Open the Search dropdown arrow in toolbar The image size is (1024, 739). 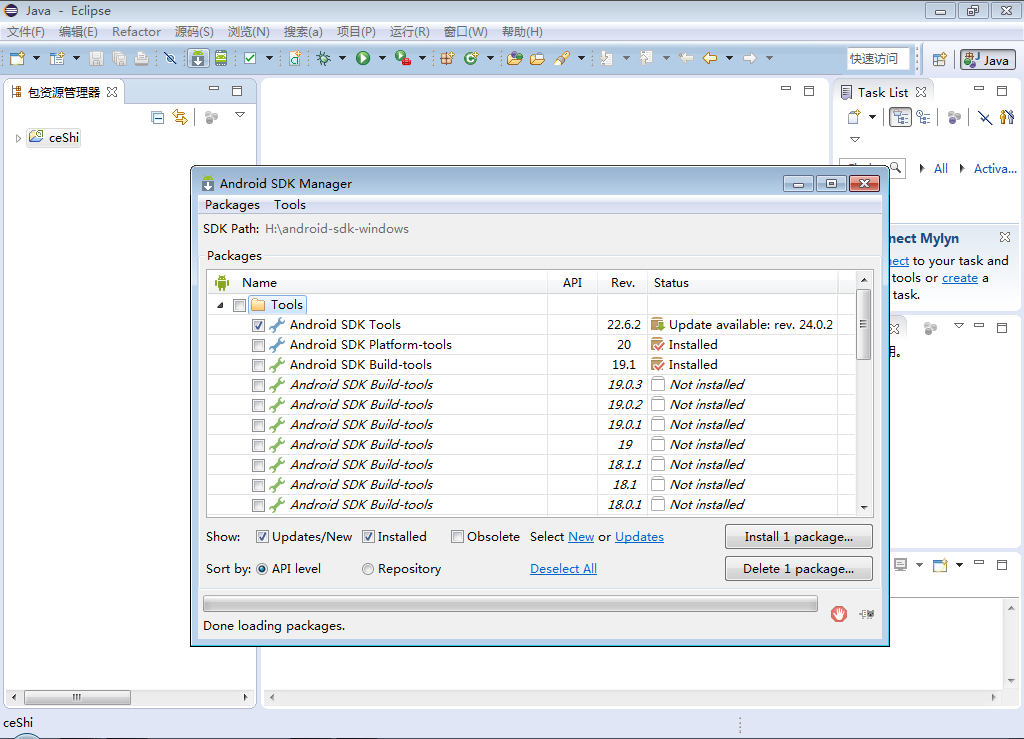(x=581, y=58)
